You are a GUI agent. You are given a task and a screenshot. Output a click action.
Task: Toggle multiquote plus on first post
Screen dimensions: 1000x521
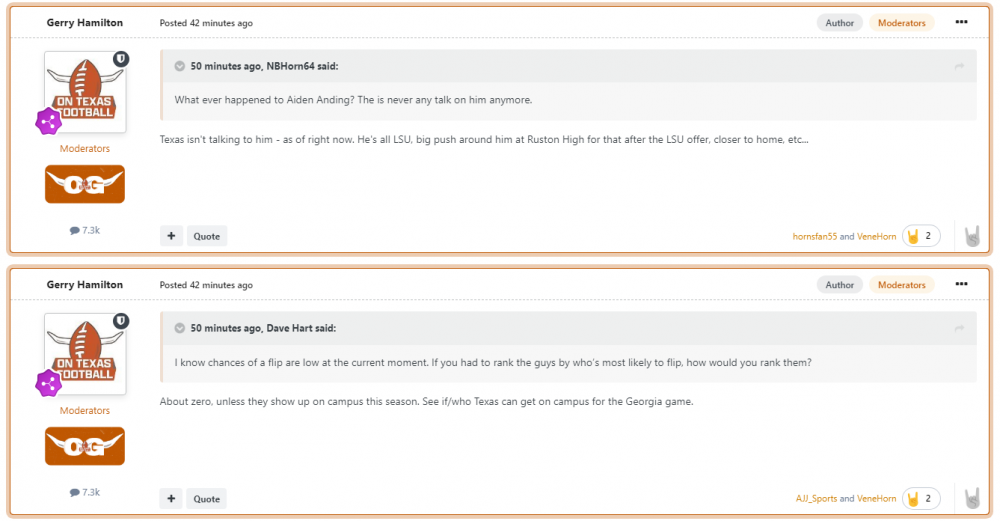(x=171, y=236)
